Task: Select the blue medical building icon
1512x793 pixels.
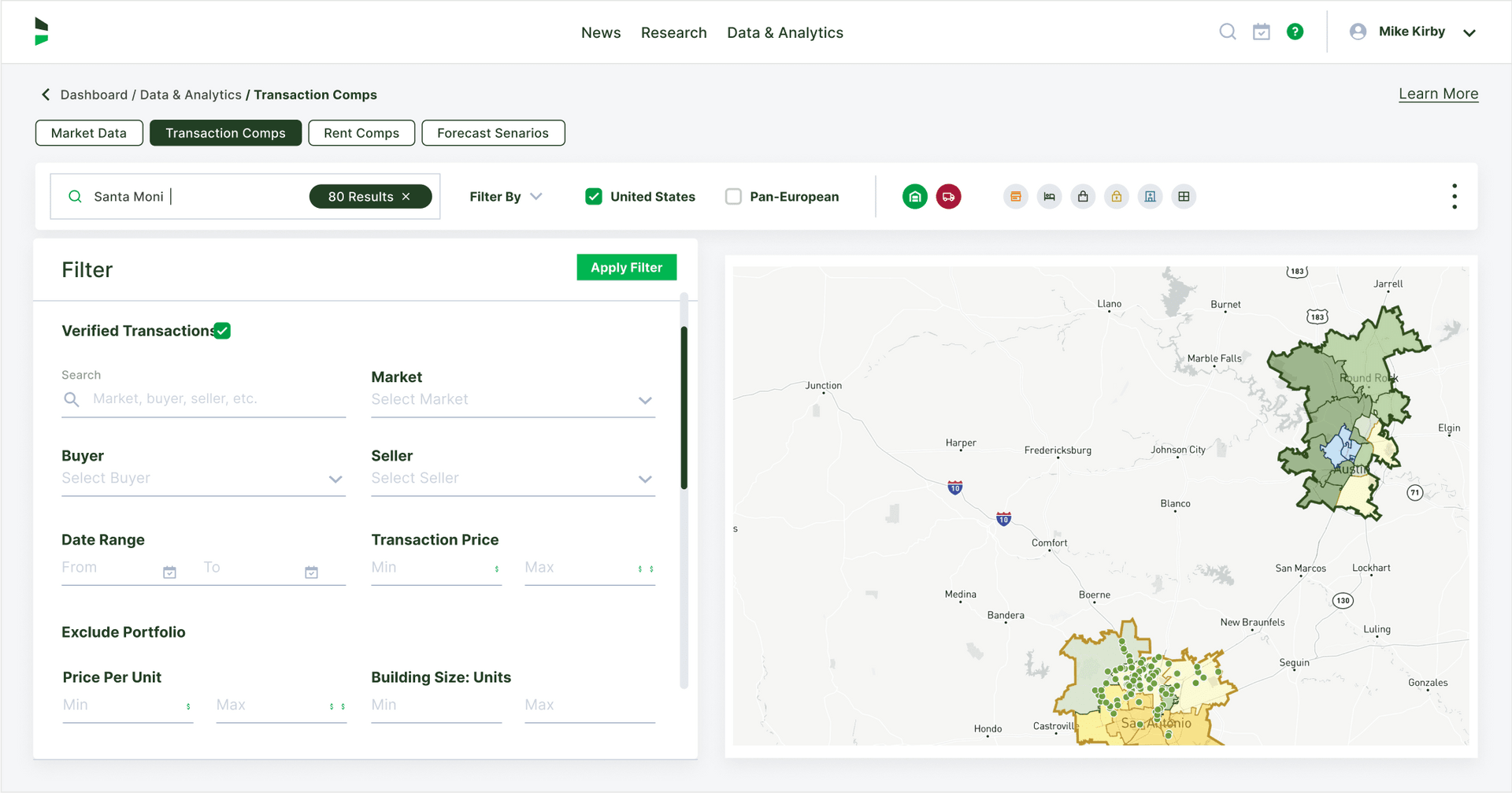Action: point(1150,197)
